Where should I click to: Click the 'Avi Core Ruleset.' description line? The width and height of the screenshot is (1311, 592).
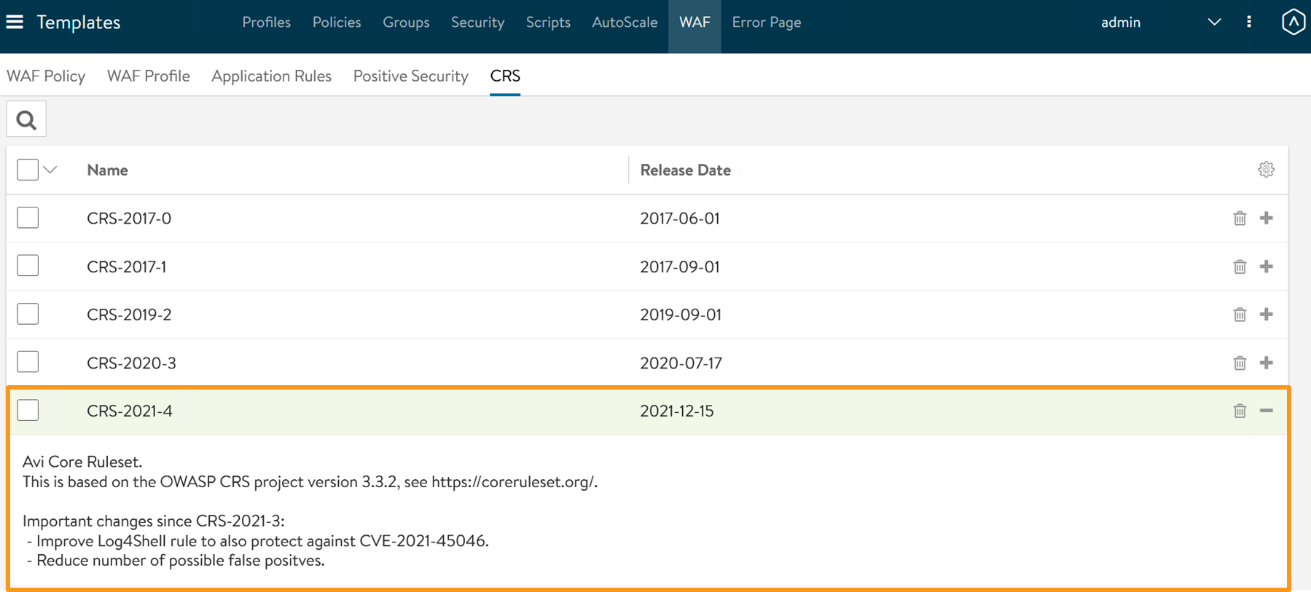[x=82, y=462]
